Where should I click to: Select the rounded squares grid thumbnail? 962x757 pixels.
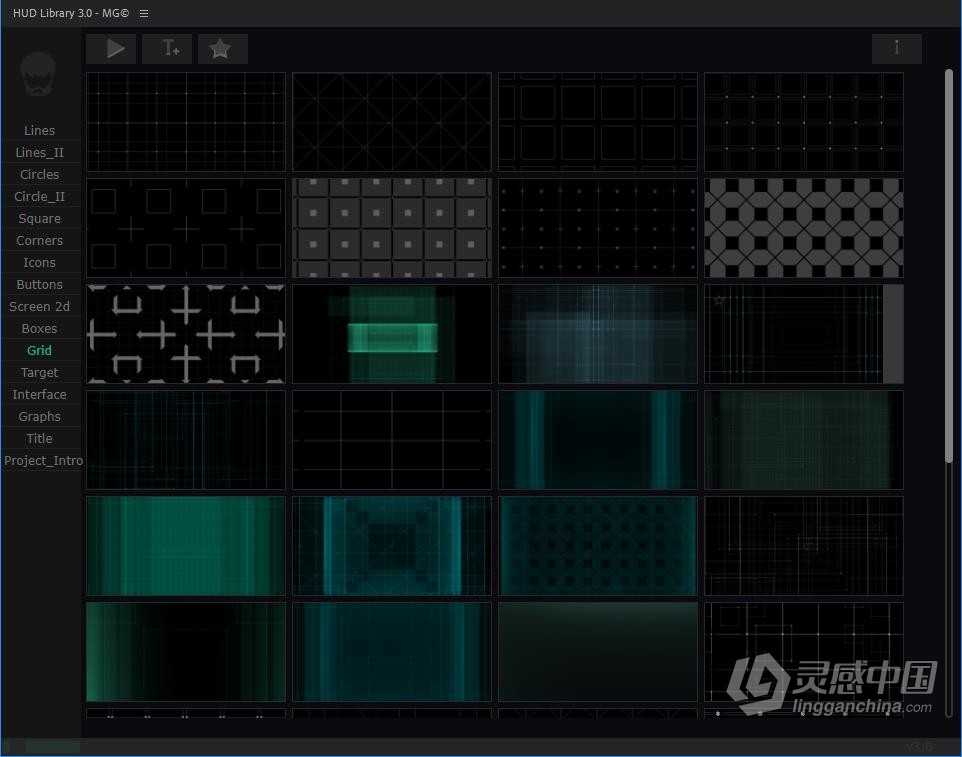point(598,122)
